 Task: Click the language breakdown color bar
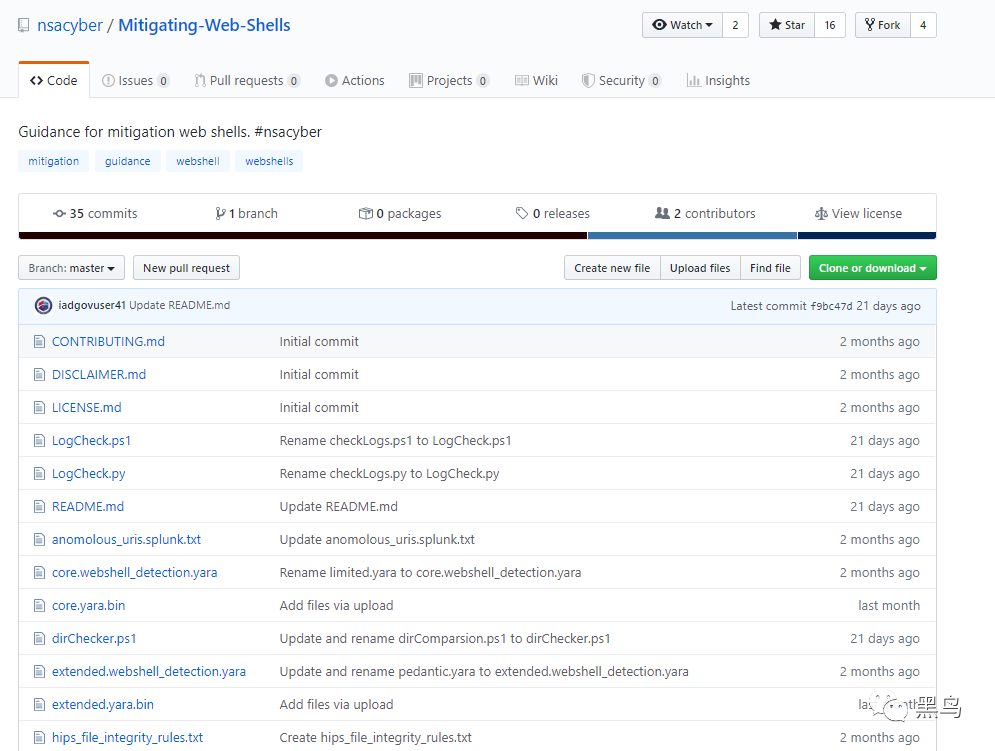[477, 236]
